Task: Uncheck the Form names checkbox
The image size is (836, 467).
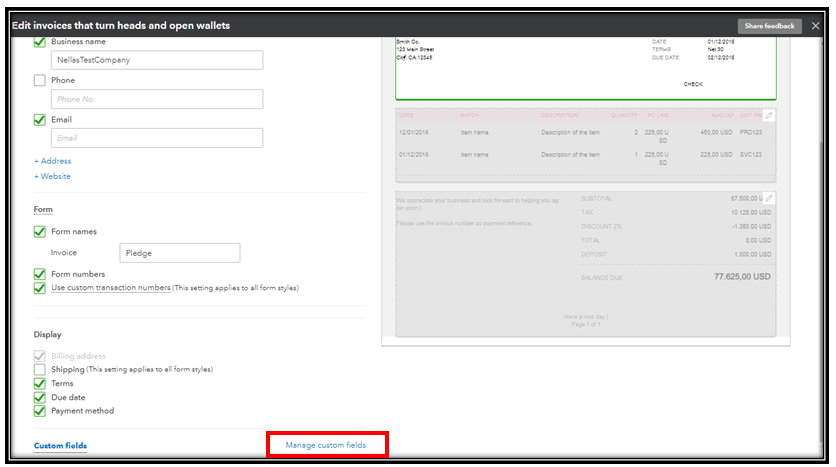Action: click(x=40, y=232)
